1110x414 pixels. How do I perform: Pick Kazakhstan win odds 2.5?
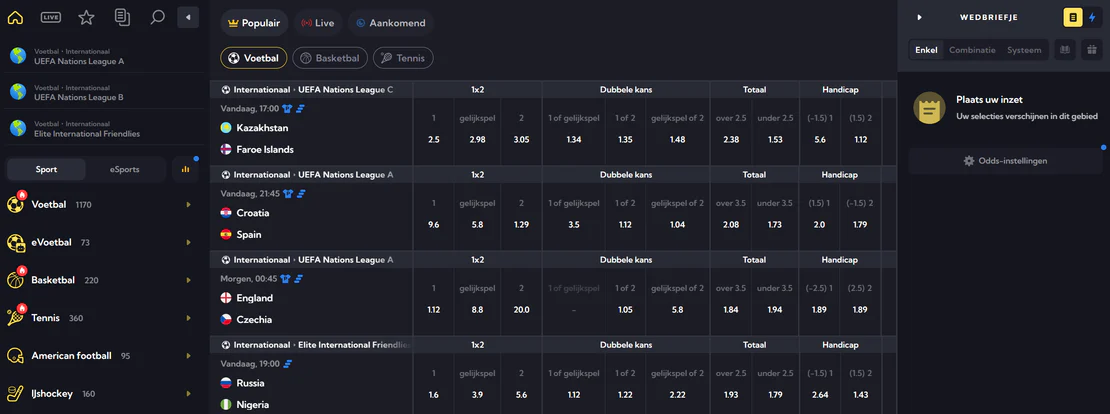[434, 139]
